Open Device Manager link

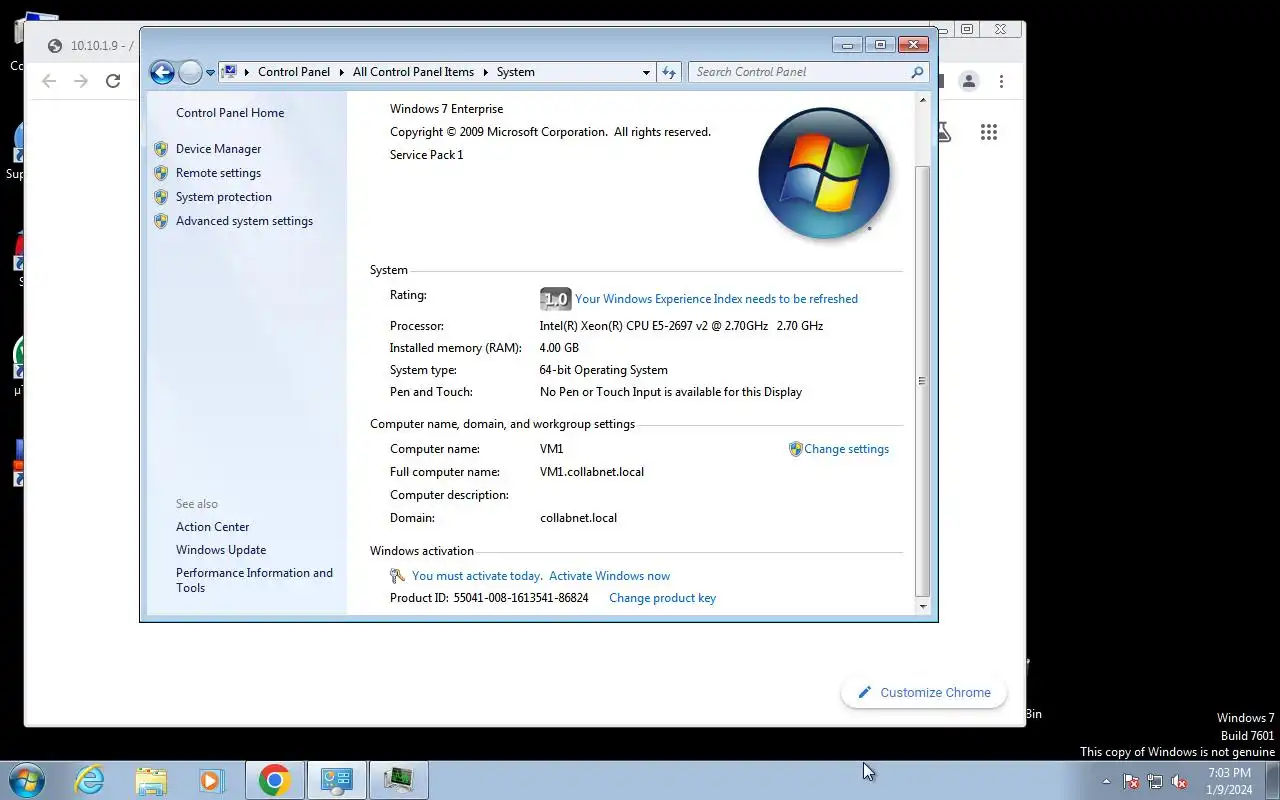coord(218,149)
